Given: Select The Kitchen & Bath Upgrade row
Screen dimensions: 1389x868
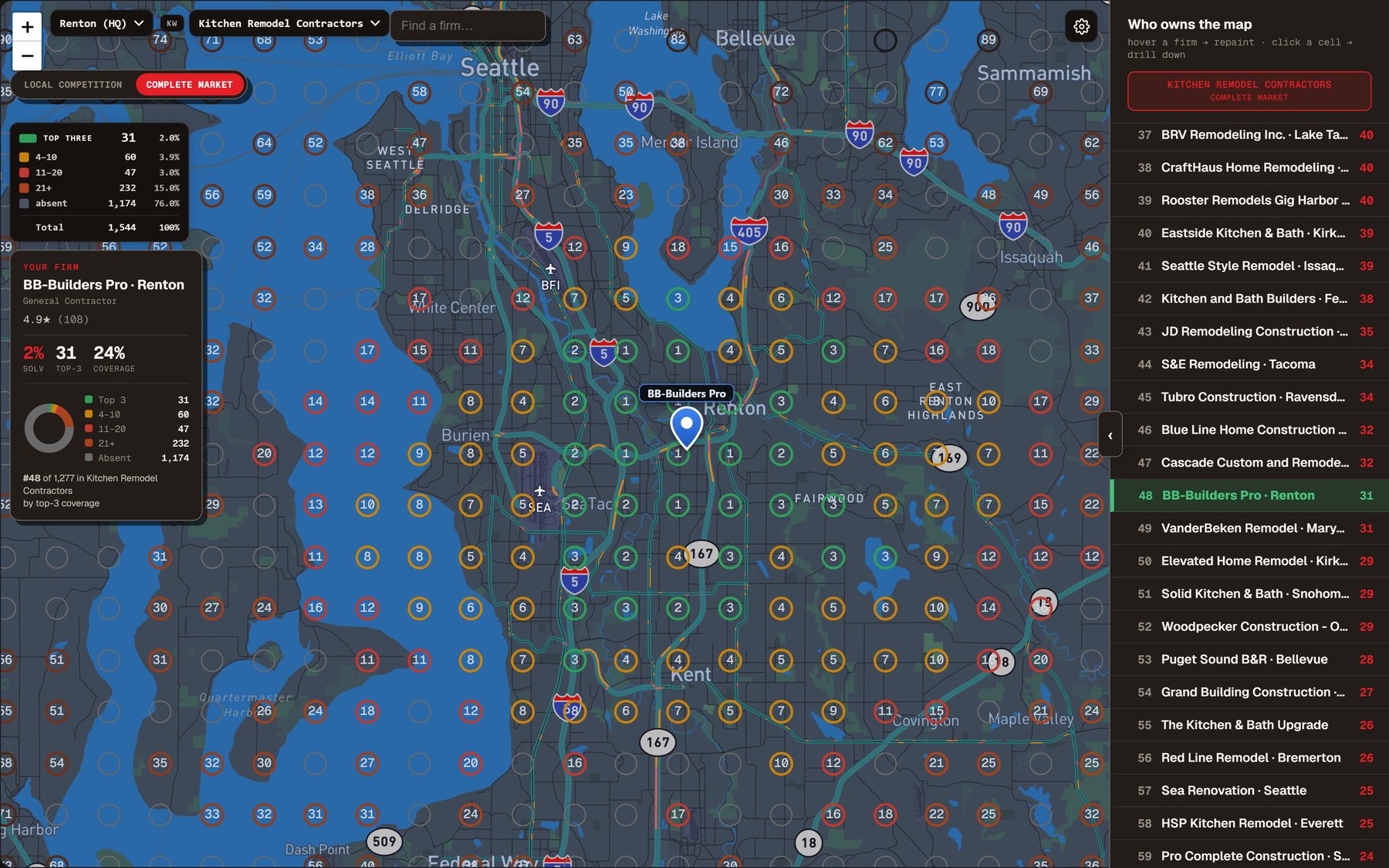Looking at the screenshot, I should click(x=1250, y=725).
